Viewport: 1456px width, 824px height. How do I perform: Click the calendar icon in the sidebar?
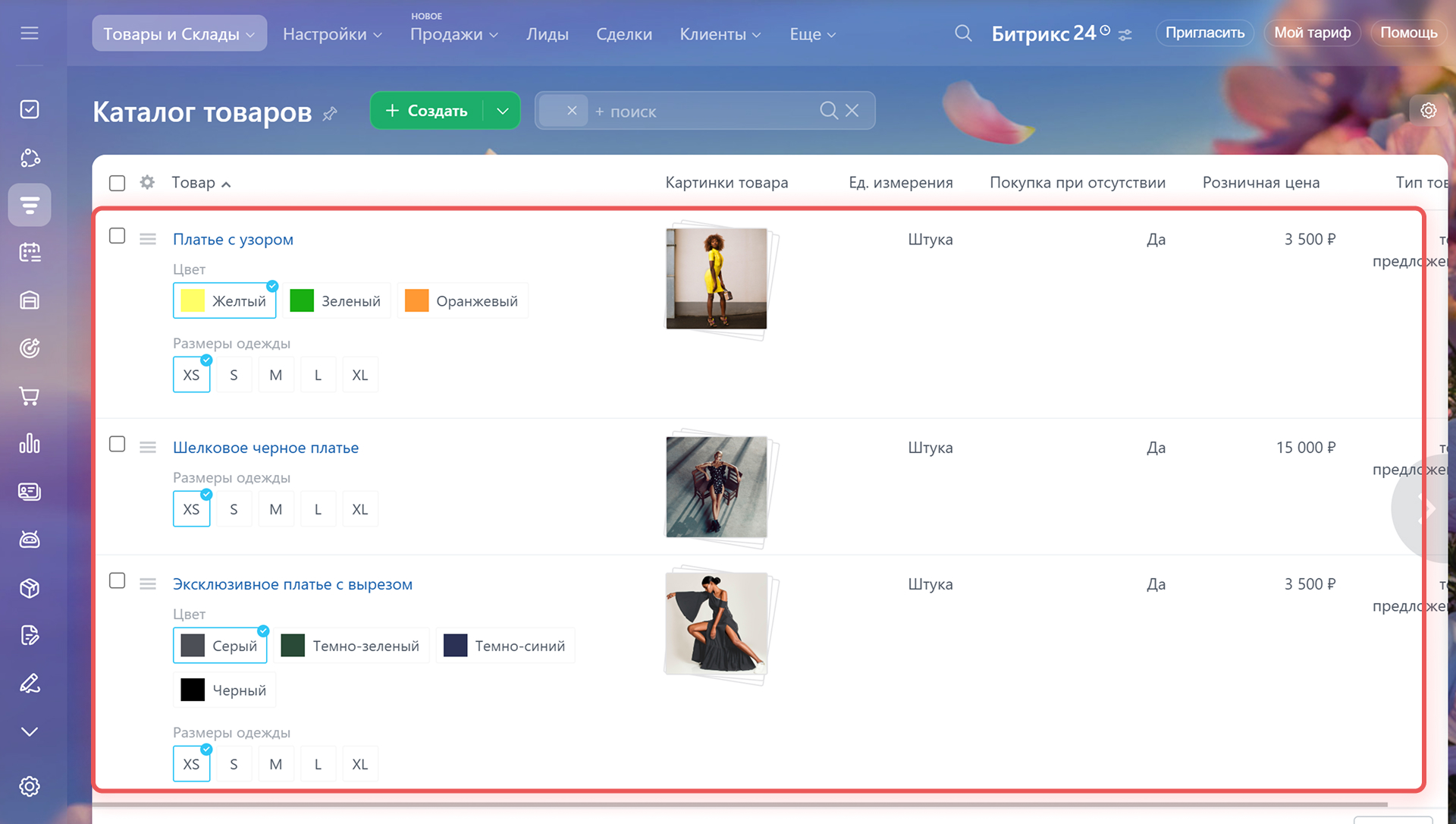click(30, 253)
